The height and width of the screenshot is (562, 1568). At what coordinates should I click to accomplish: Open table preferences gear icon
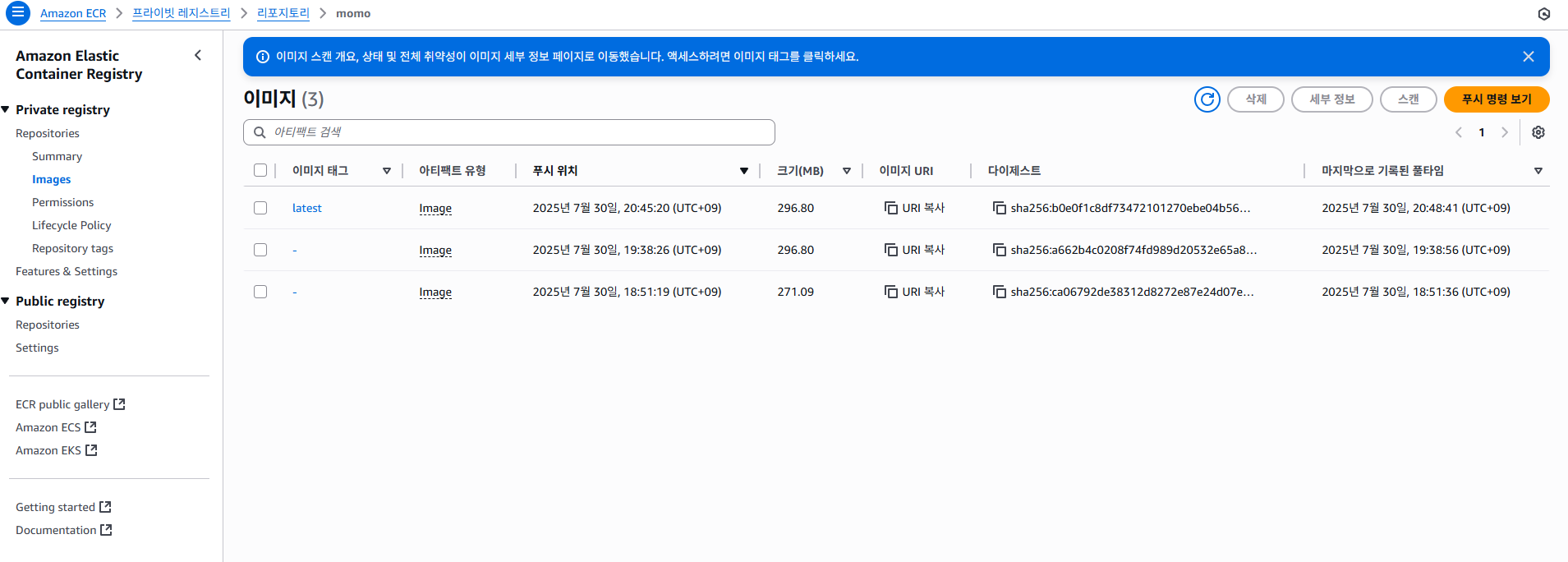tap(1538, 132)
